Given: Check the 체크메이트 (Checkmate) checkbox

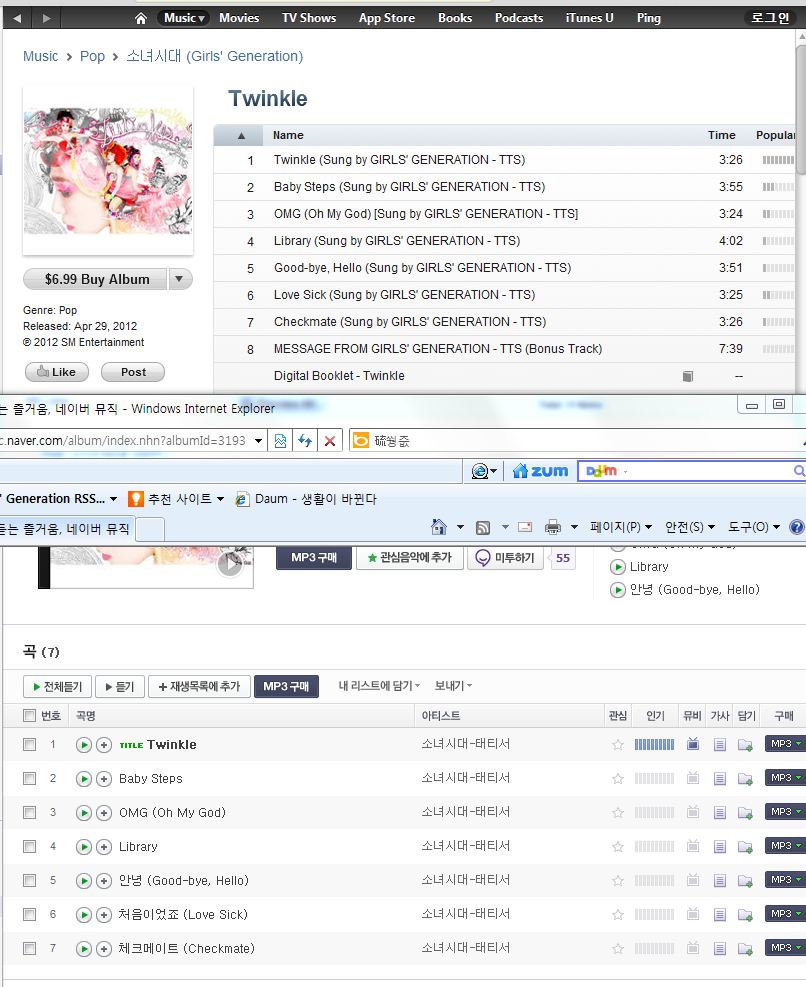Looking at the screenshot, I should [x=30, y=949].
